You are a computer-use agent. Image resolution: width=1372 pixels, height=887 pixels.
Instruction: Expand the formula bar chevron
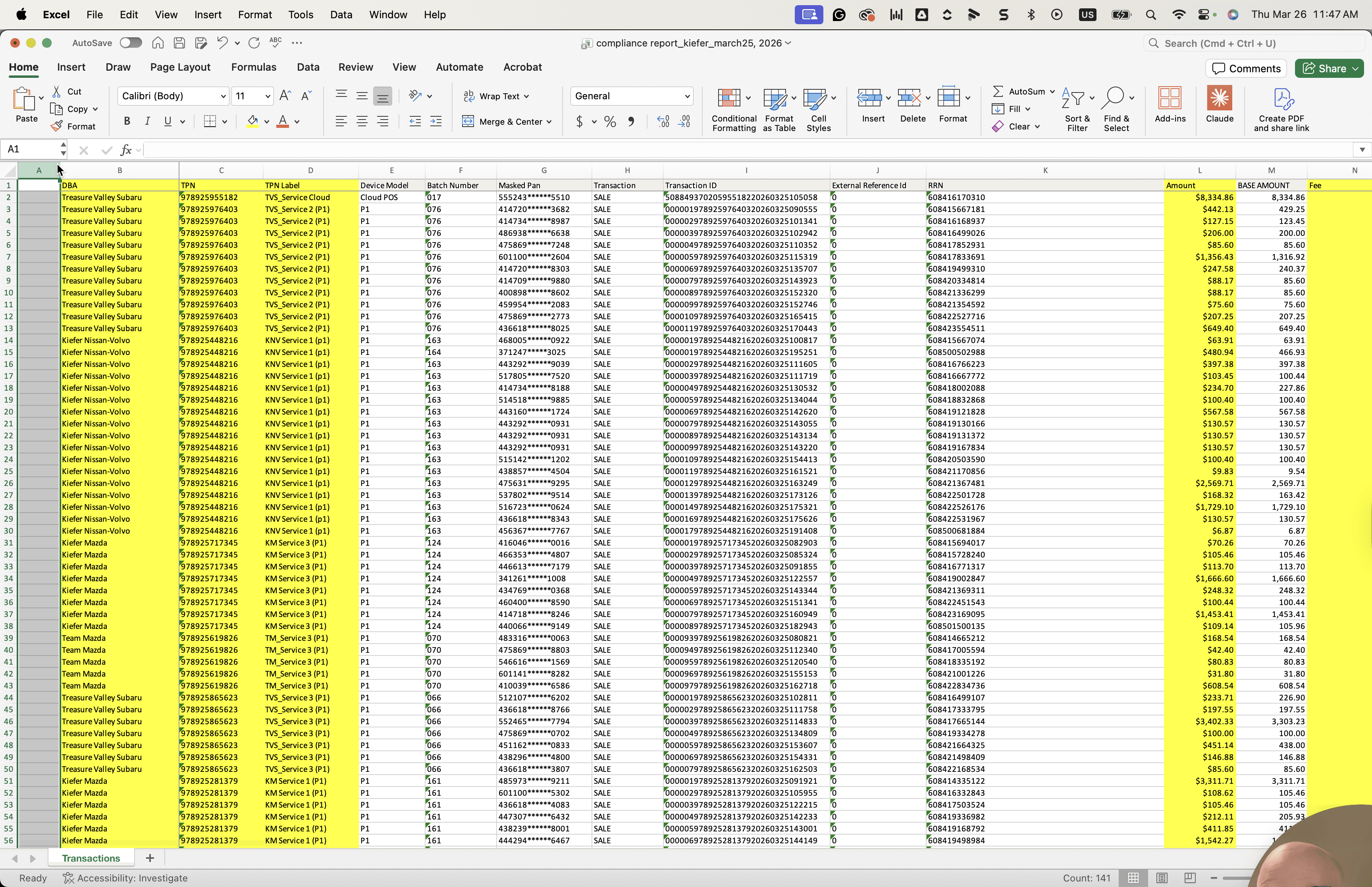[x=1362, y=150]
